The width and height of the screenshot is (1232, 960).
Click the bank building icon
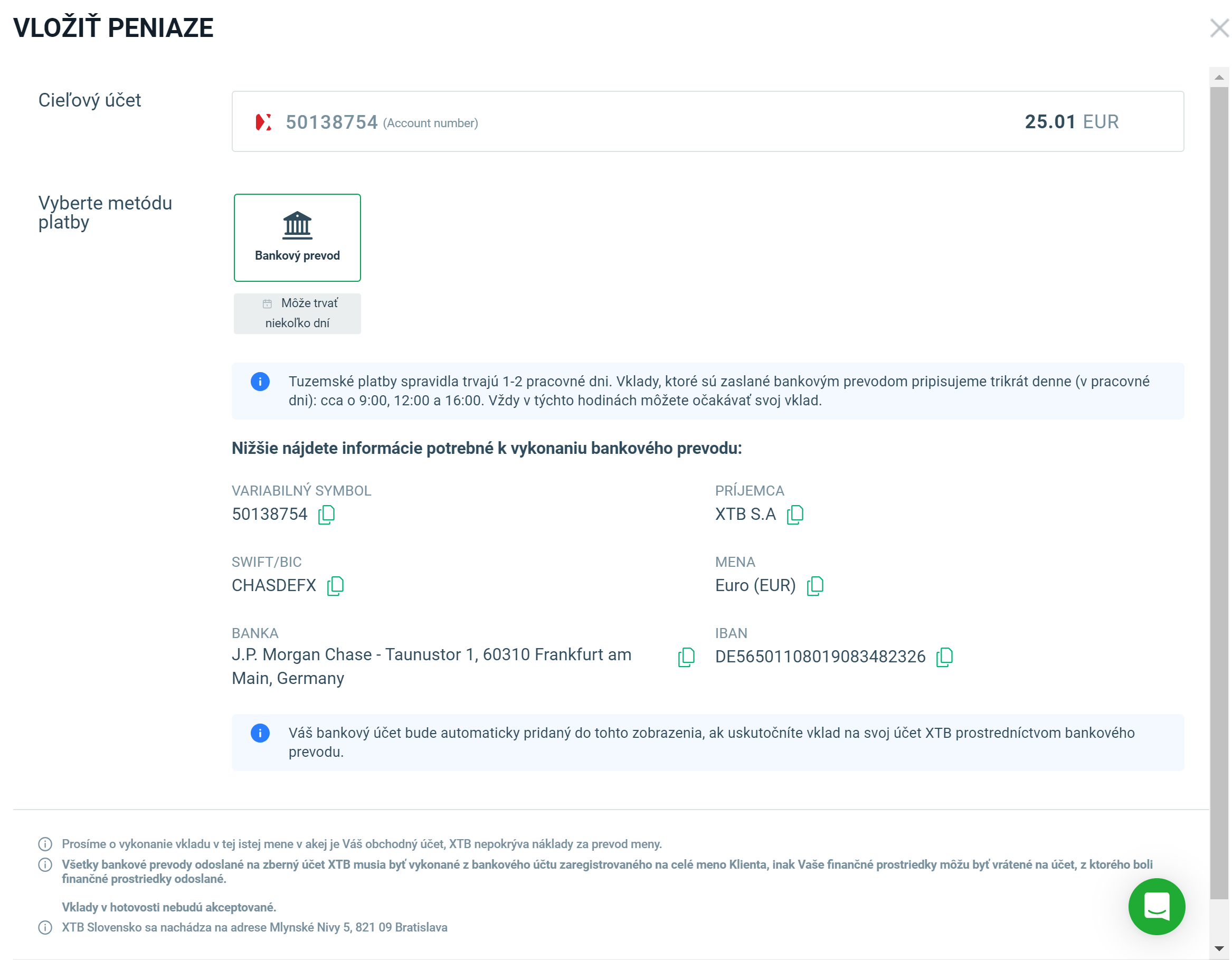click(297, 225)
